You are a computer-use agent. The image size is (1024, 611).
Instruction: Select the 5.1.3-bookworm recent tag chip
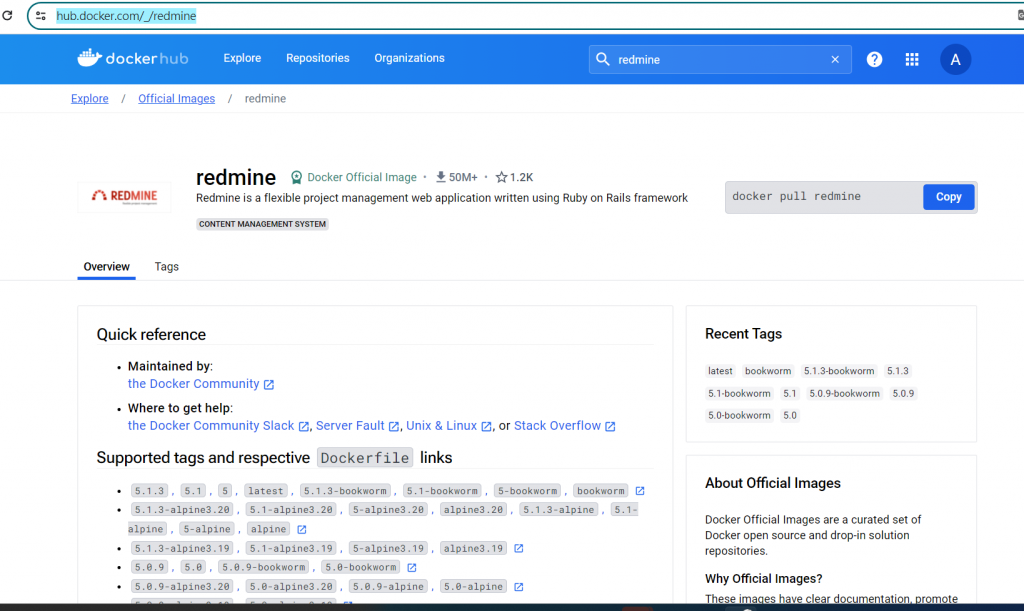pyautogui.click(x=839, y=371)
